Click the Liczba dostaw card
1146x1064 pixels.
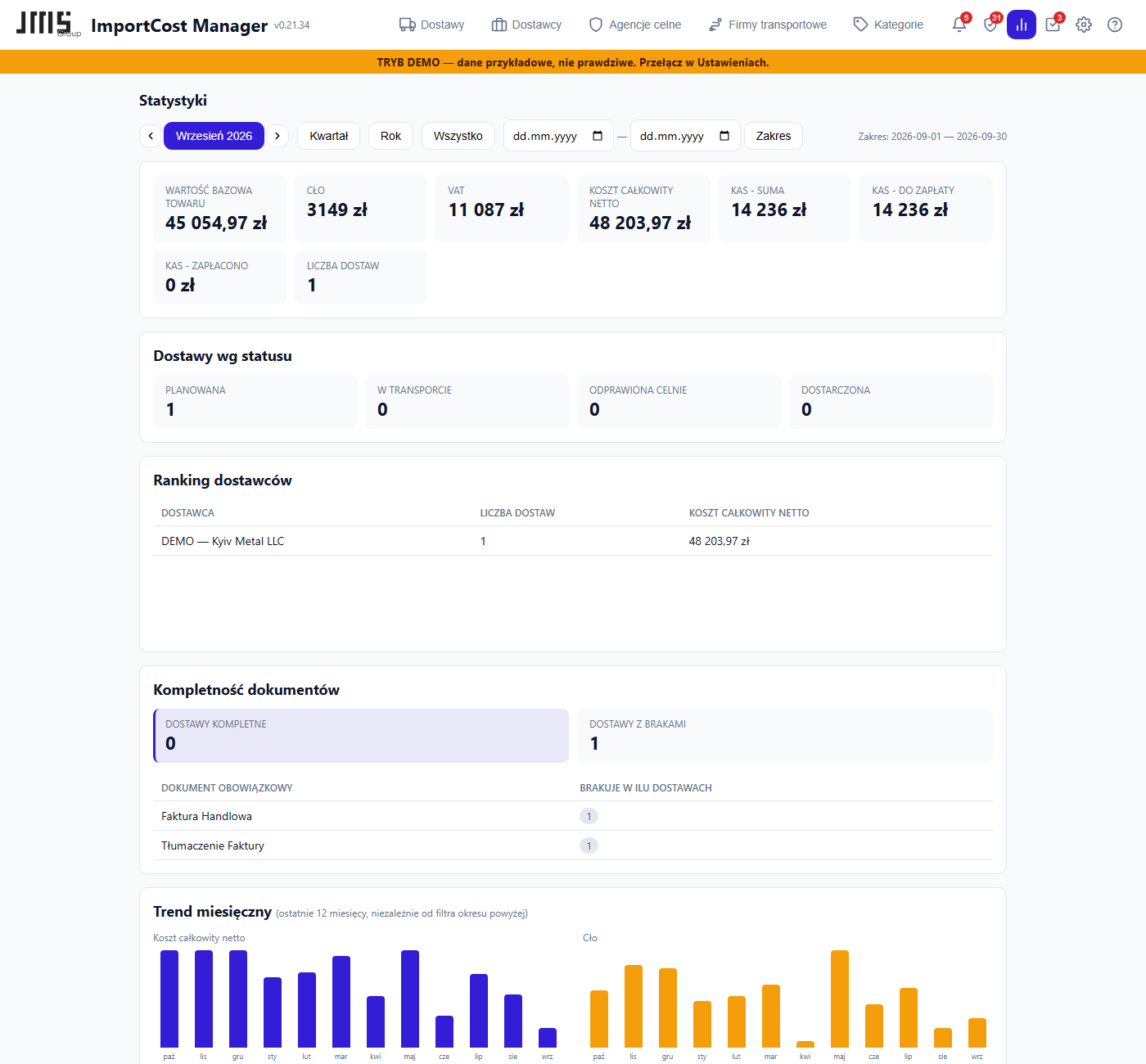[x=361, y=277]
